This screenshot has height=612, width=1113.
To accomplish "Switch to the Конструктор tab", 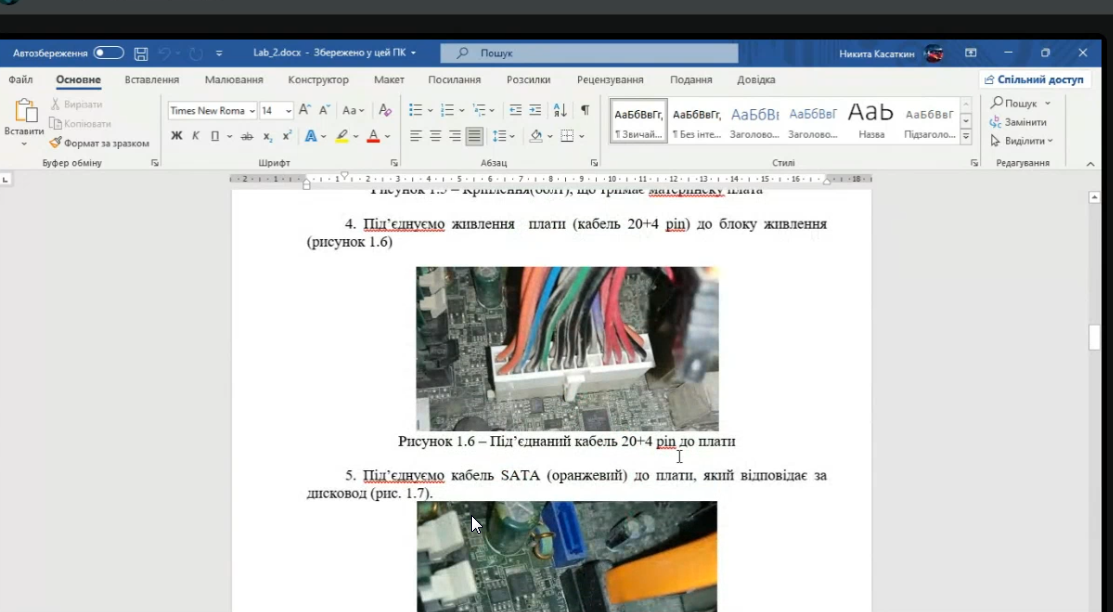I will pyautogui.click(x=318, y=80).
